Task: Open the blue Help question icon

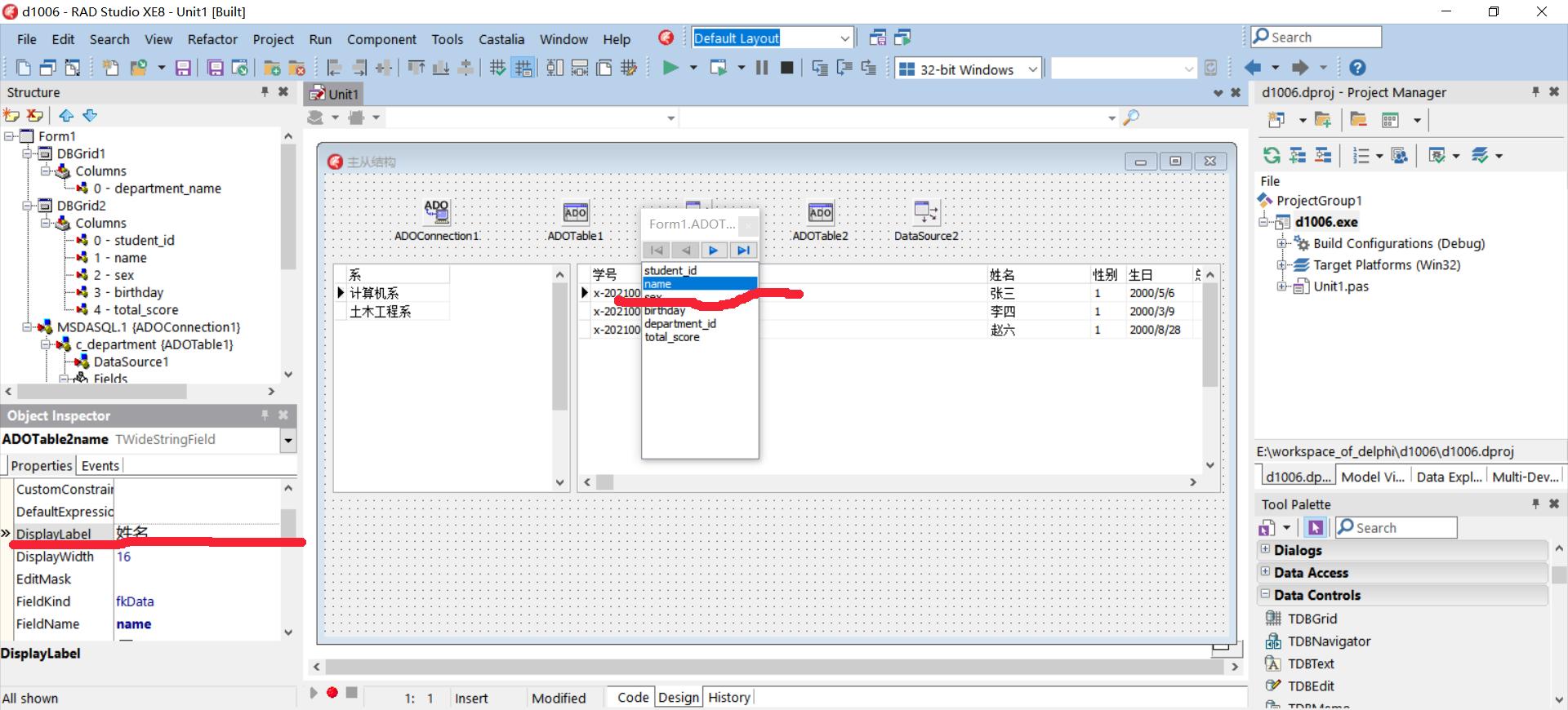Action: [x=1357, y=68]
